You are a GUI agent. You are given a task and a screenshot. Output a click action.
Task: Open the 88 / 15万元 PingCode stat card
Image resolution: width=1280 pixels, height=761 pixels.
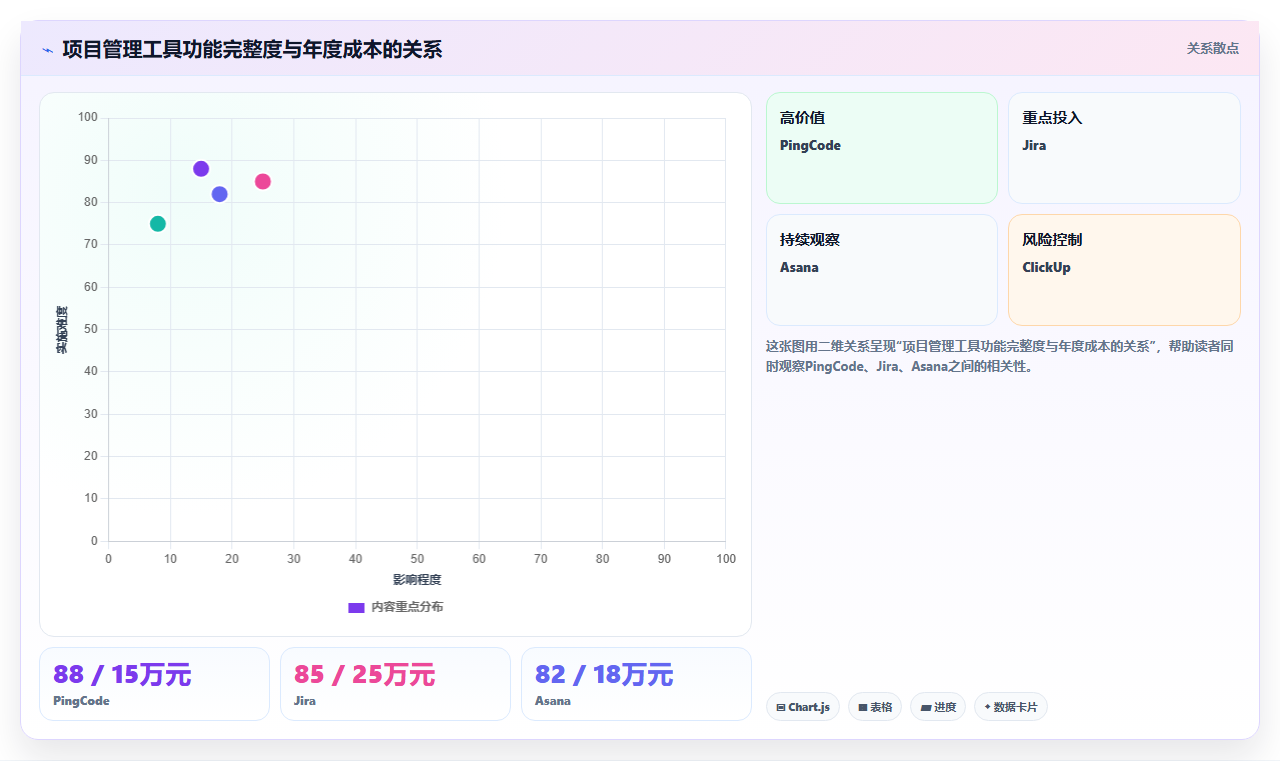pos(154,684)
